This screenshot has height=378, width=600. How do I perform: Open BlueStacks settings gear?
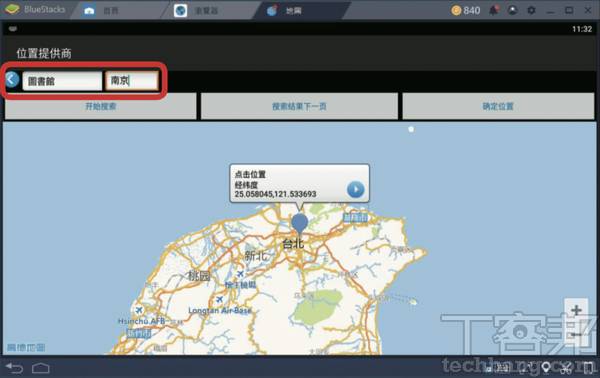(531, 10)
